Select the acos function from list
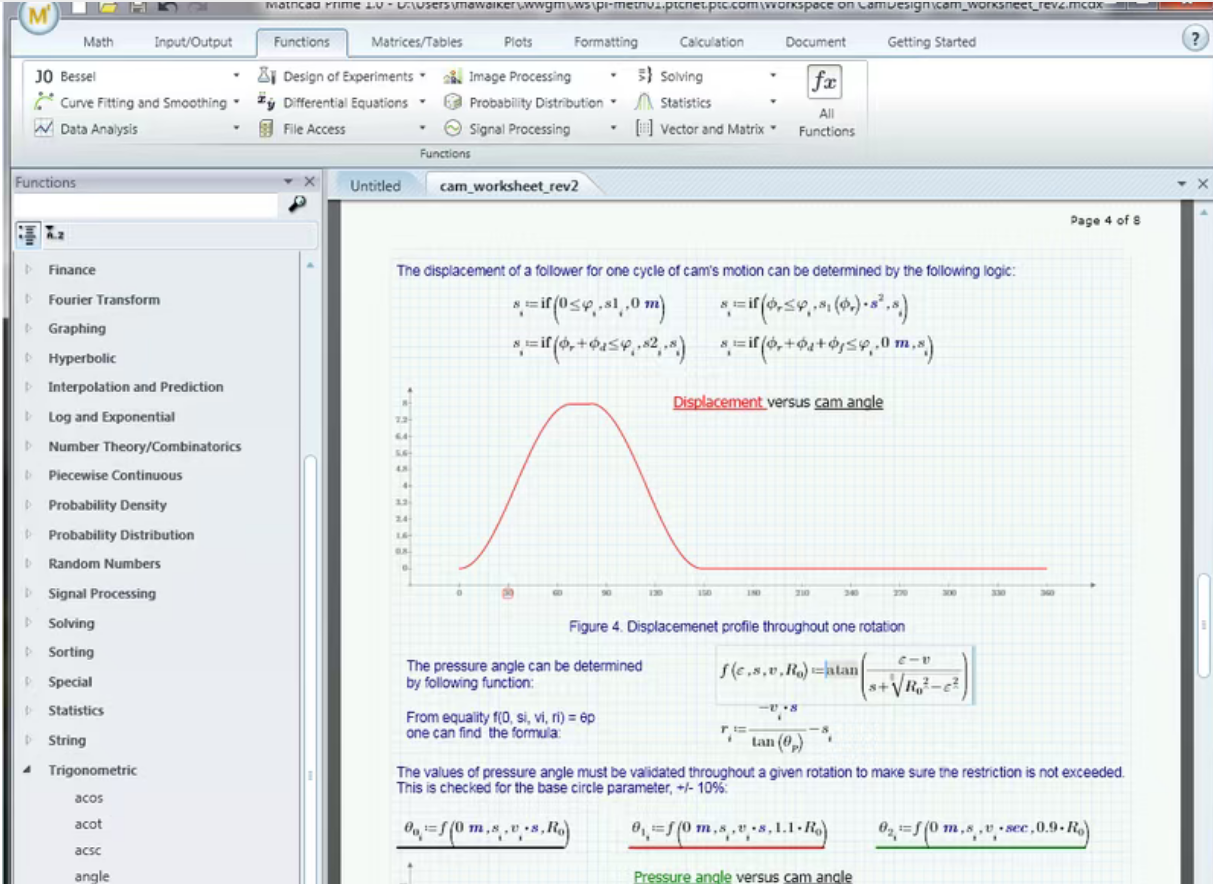 point(89,798)
